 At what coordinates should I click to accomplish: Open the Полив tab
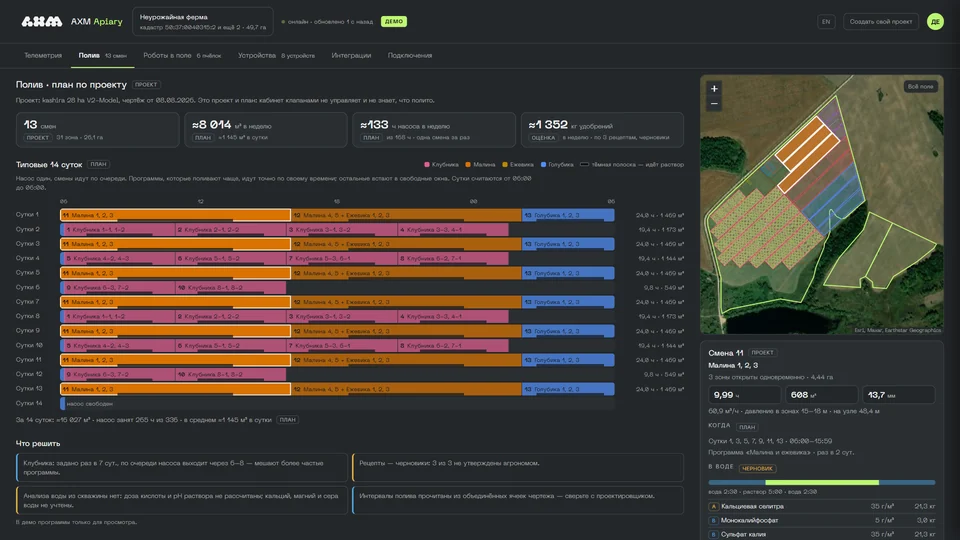click(102, 55)
